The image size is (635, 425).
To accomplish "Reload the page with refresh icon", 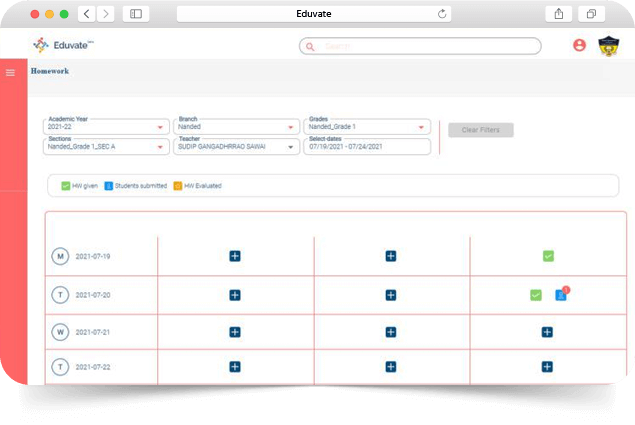I will tap(442, 14).
